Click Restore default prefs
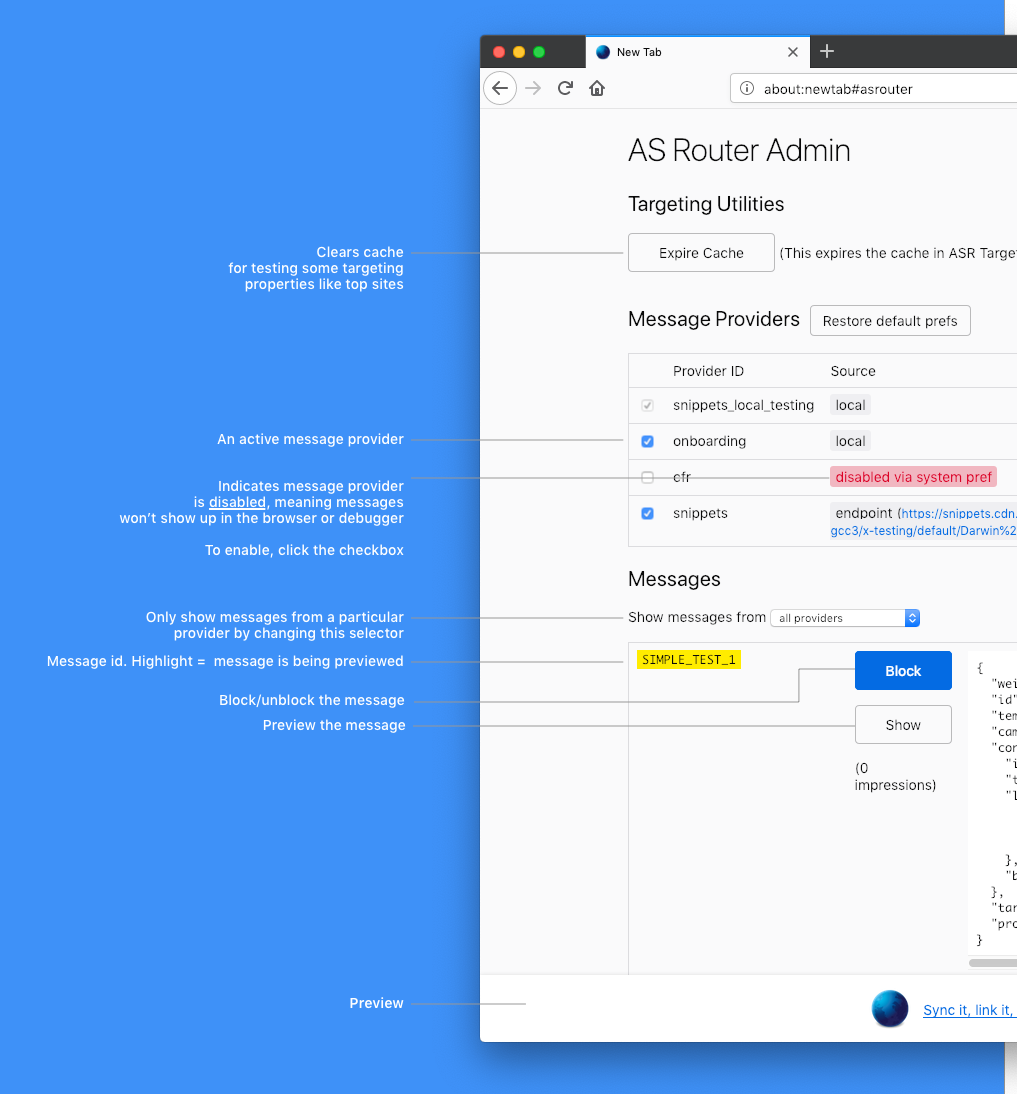The width and height of the screenshot is (1017, 1094). point(890,320)
